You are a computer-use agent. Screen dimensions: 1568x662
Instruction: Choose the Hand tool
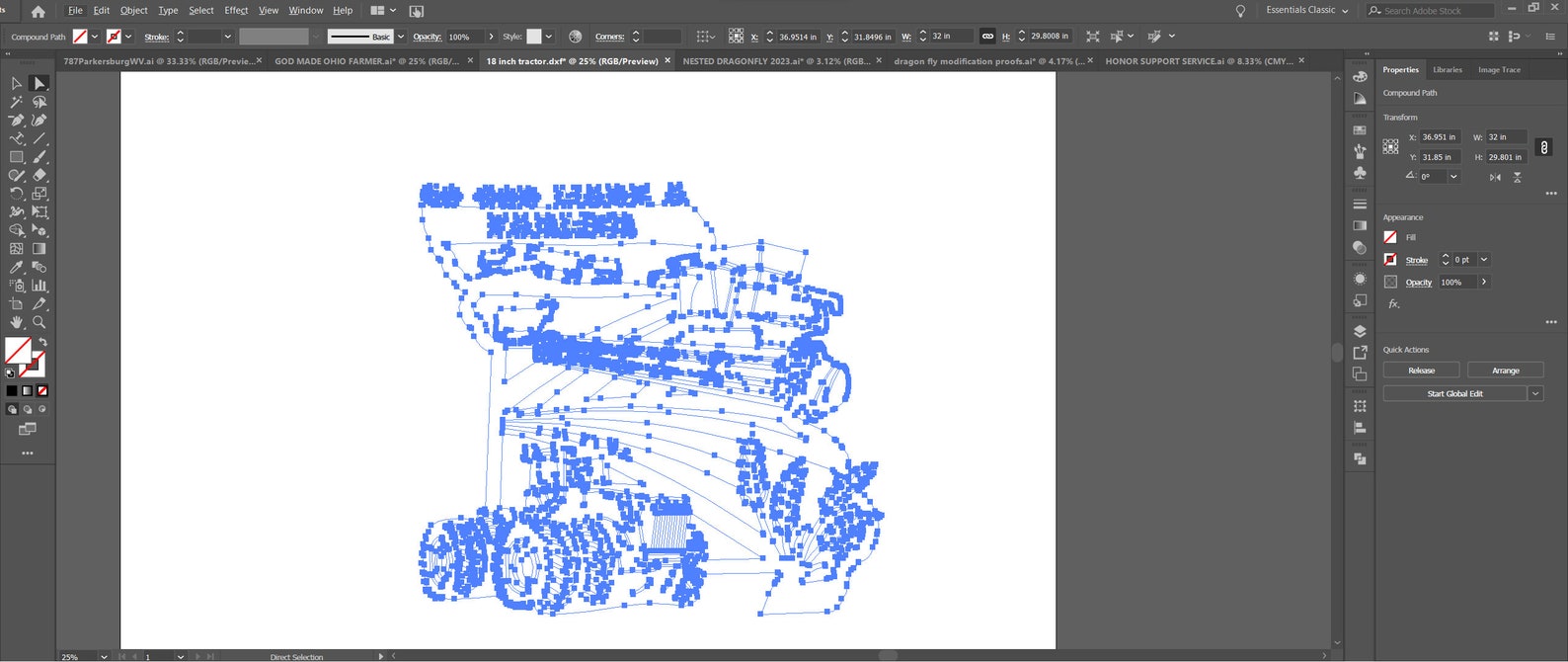pyautogui.click(x=16, y=322)
